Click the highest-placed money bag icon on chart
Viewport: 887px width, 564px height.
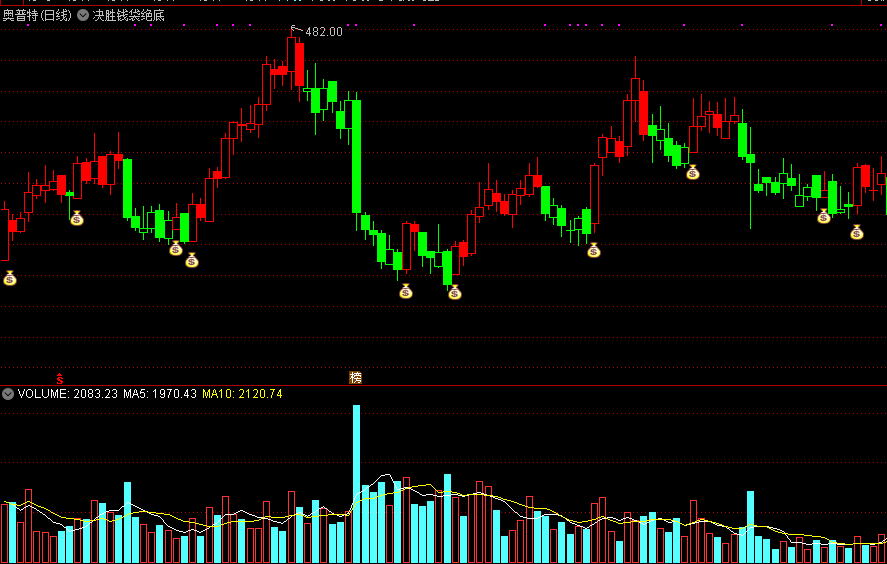(x=693, y=172)
